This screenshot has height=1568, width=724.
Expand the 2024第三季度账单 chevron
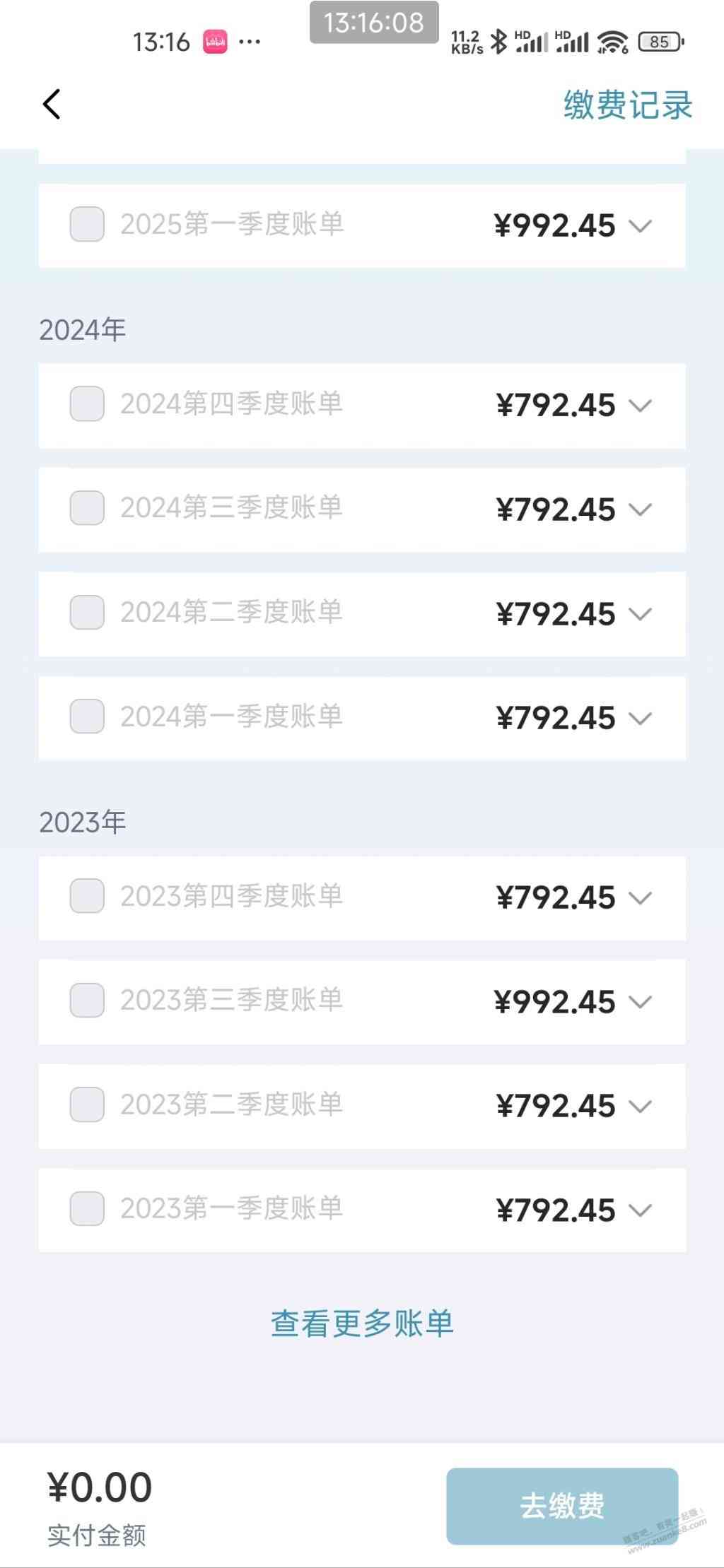[641, 509]
